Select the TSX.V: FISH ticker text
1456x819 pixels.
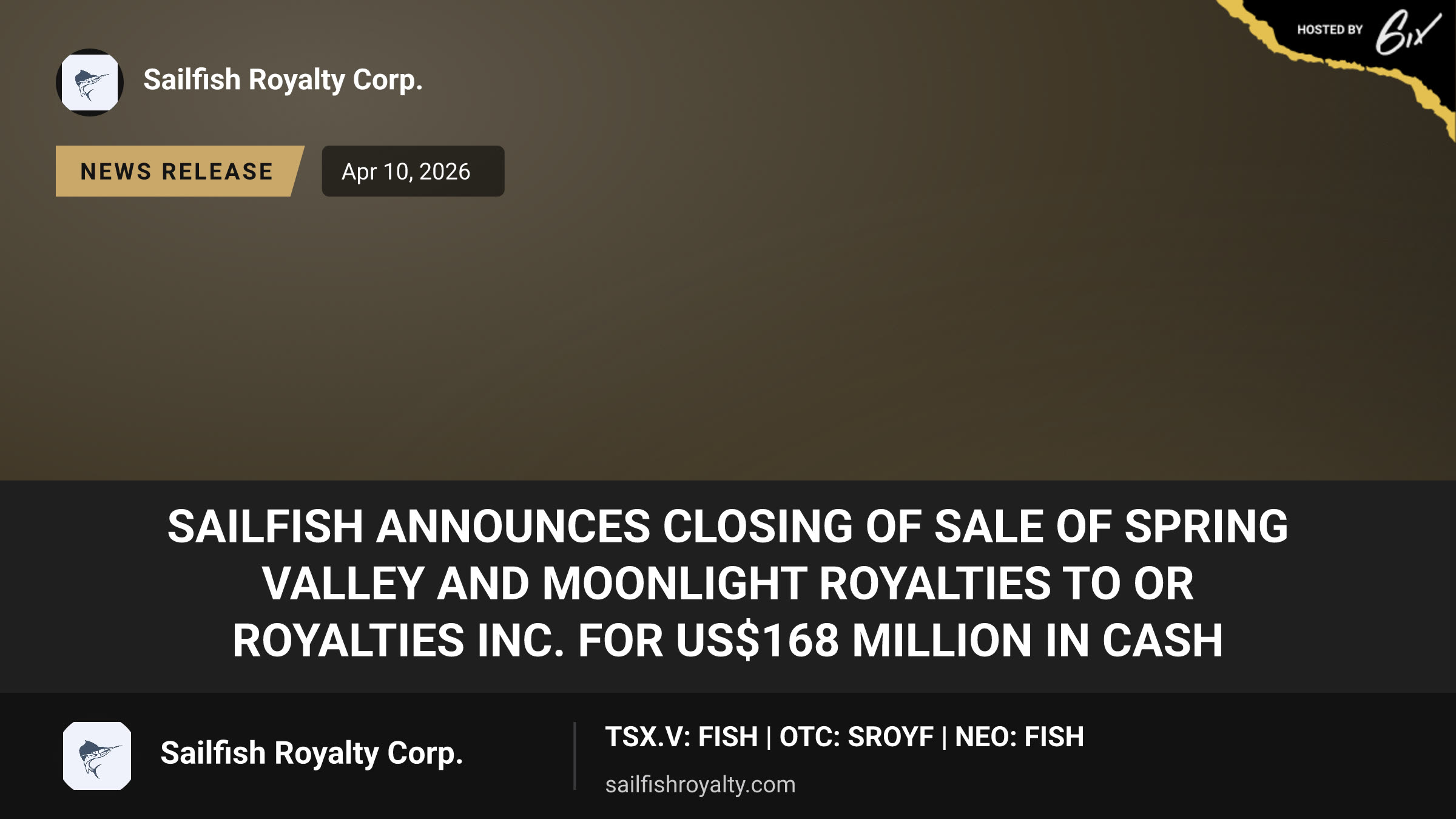(681, 737)
